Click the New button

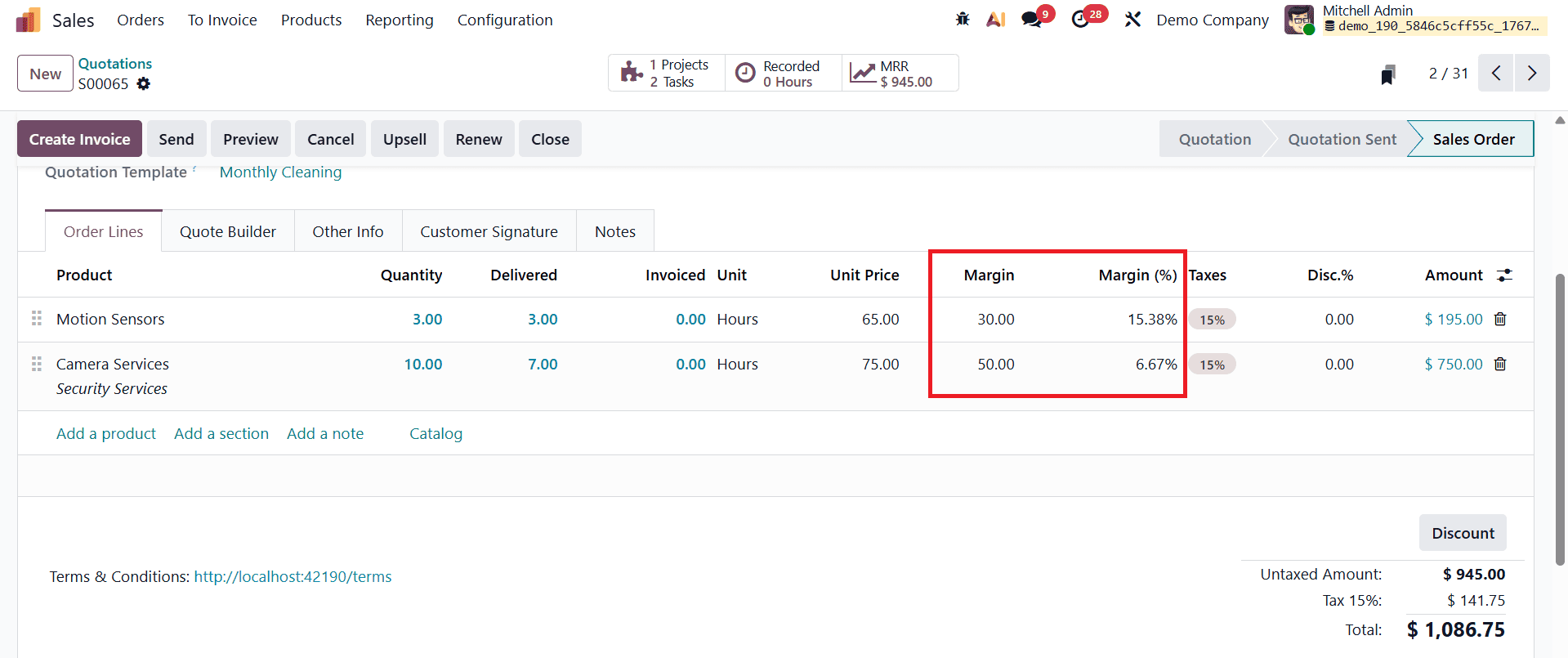pyautogui.click(x=45, y=74)
